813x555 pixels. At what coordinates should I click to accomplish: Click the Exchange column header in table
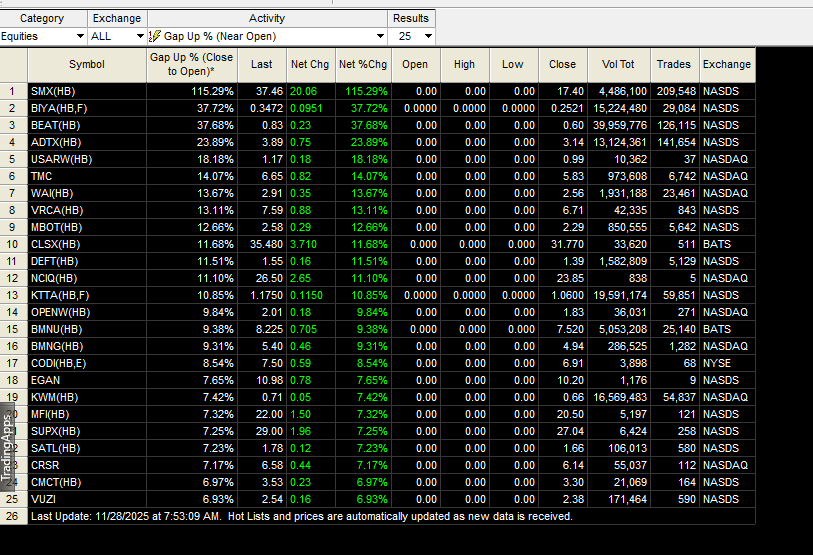pyautogui.click(x=726, y=64)
